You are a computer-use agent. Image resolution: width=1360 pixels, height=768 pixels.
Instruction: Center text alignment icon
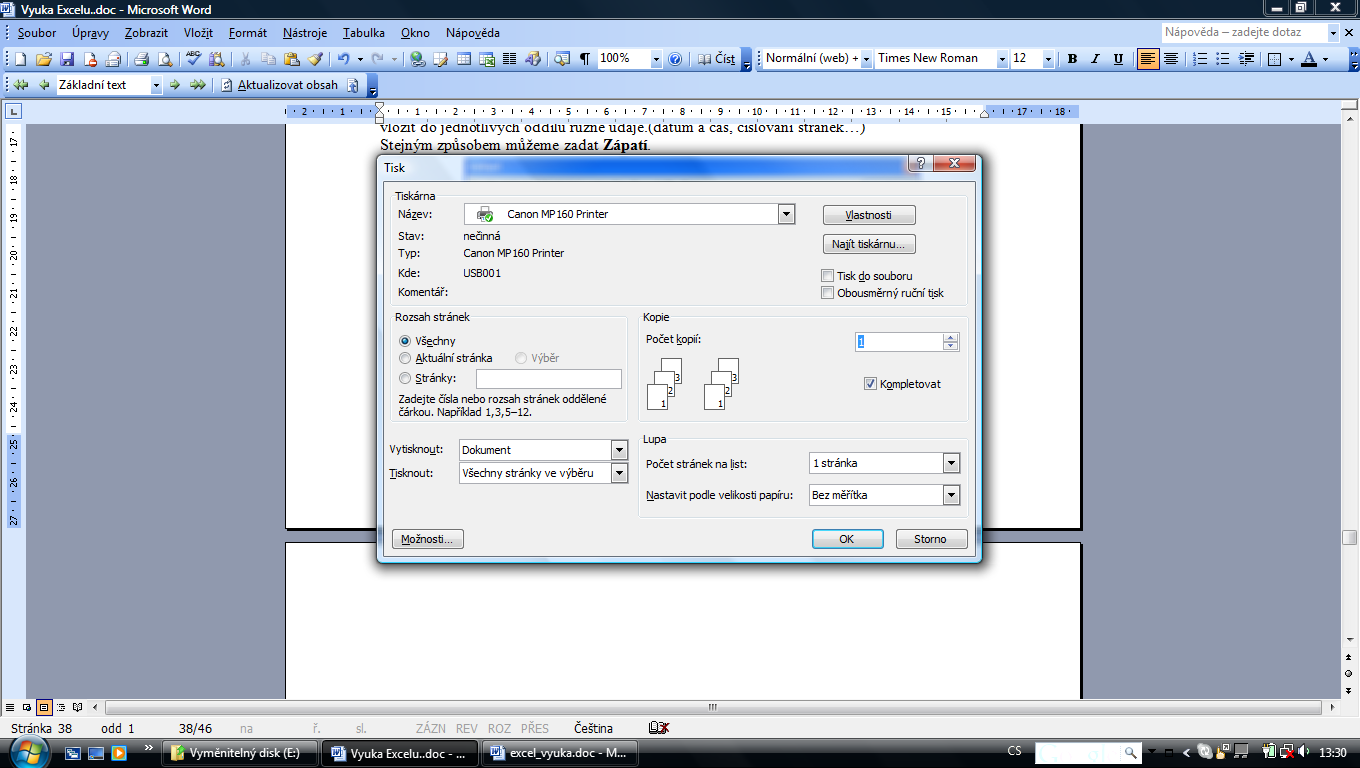[1170, 59]
